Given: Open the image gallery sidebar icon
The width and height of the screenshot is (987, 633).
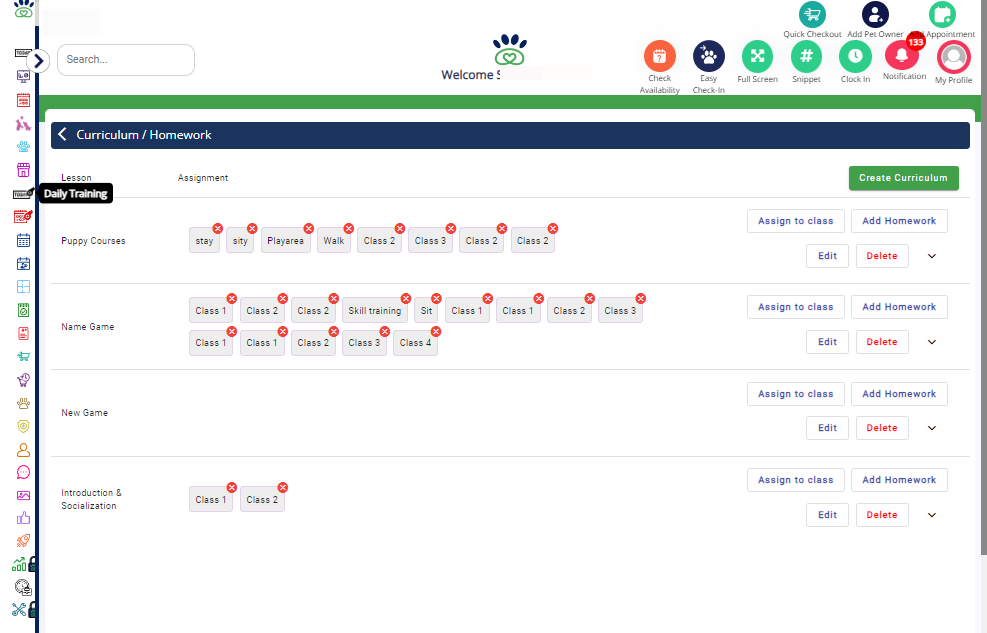Looking at the screenshot, I should 23,495.
